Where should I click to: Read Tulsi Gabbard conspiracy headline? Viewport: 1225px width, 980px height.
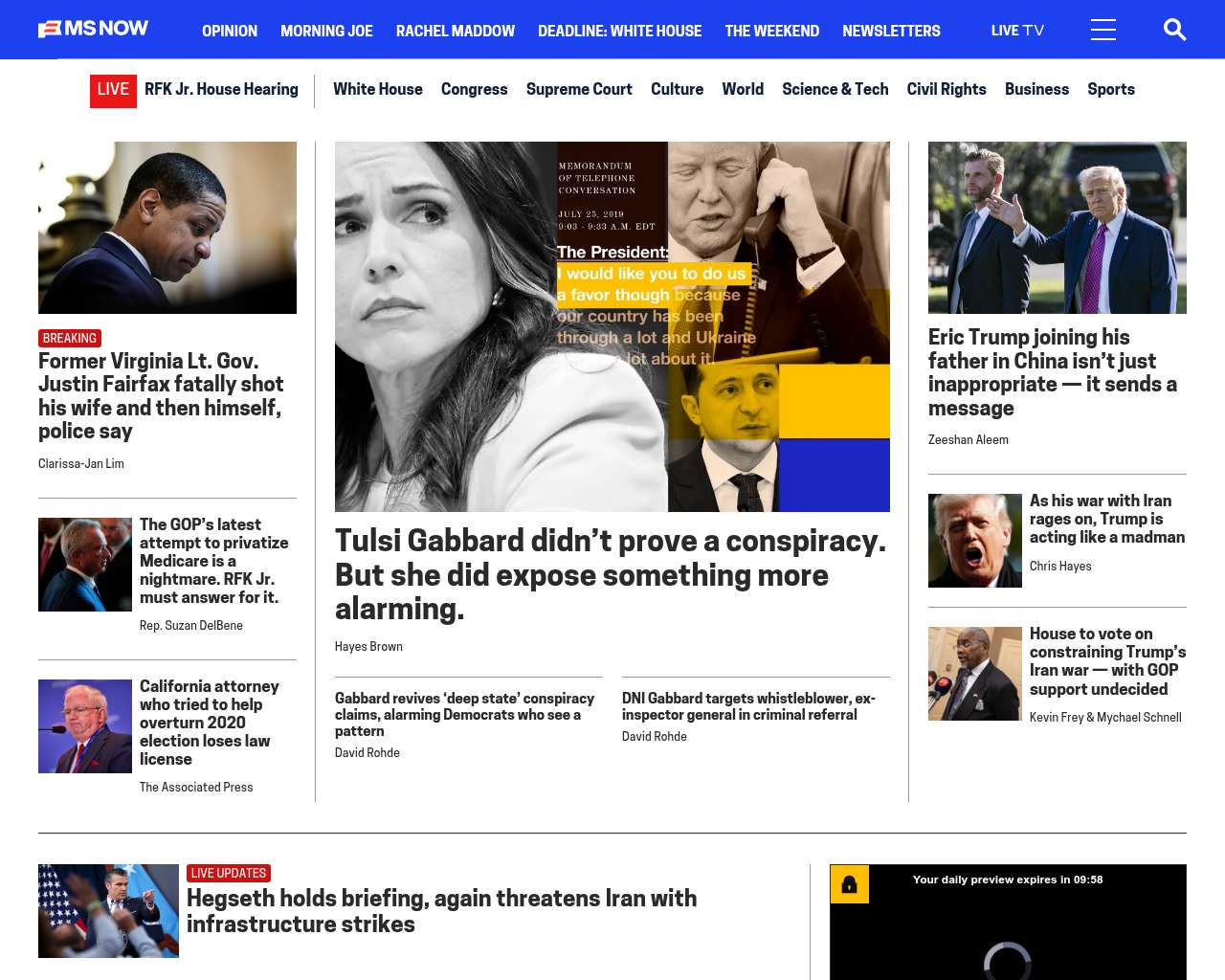point(611,574)
